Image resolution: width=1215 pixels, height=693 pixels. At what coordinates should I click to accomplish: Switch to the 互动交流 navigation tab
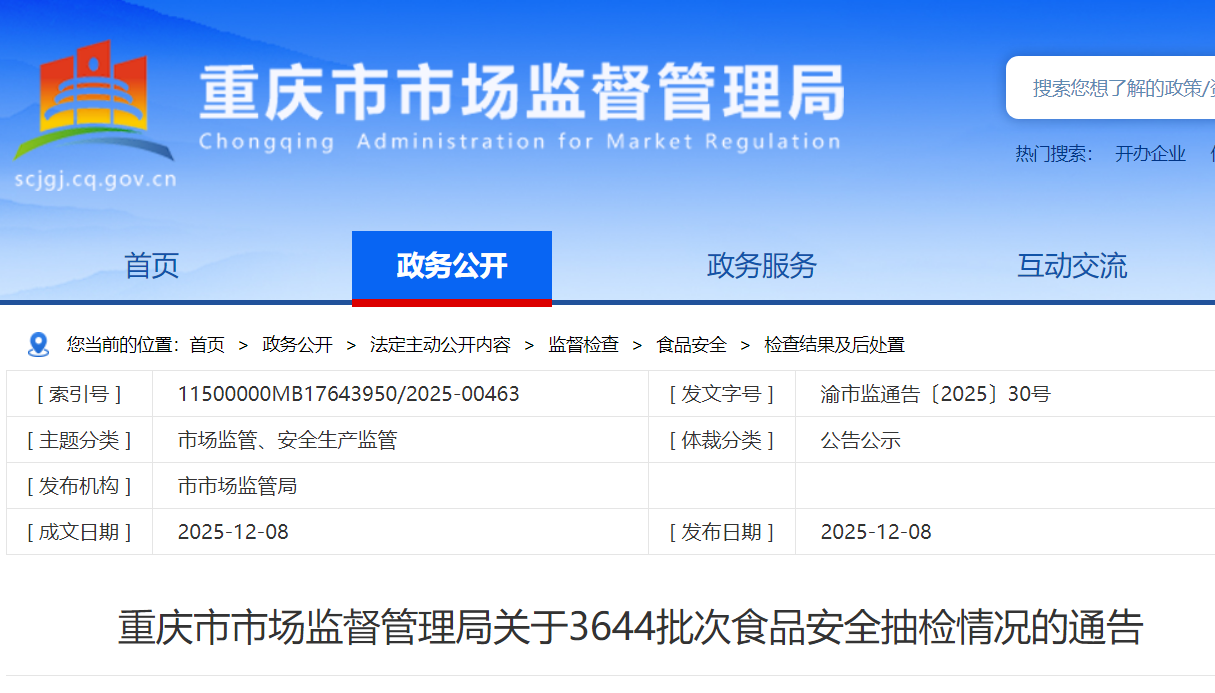[1071, 266]
